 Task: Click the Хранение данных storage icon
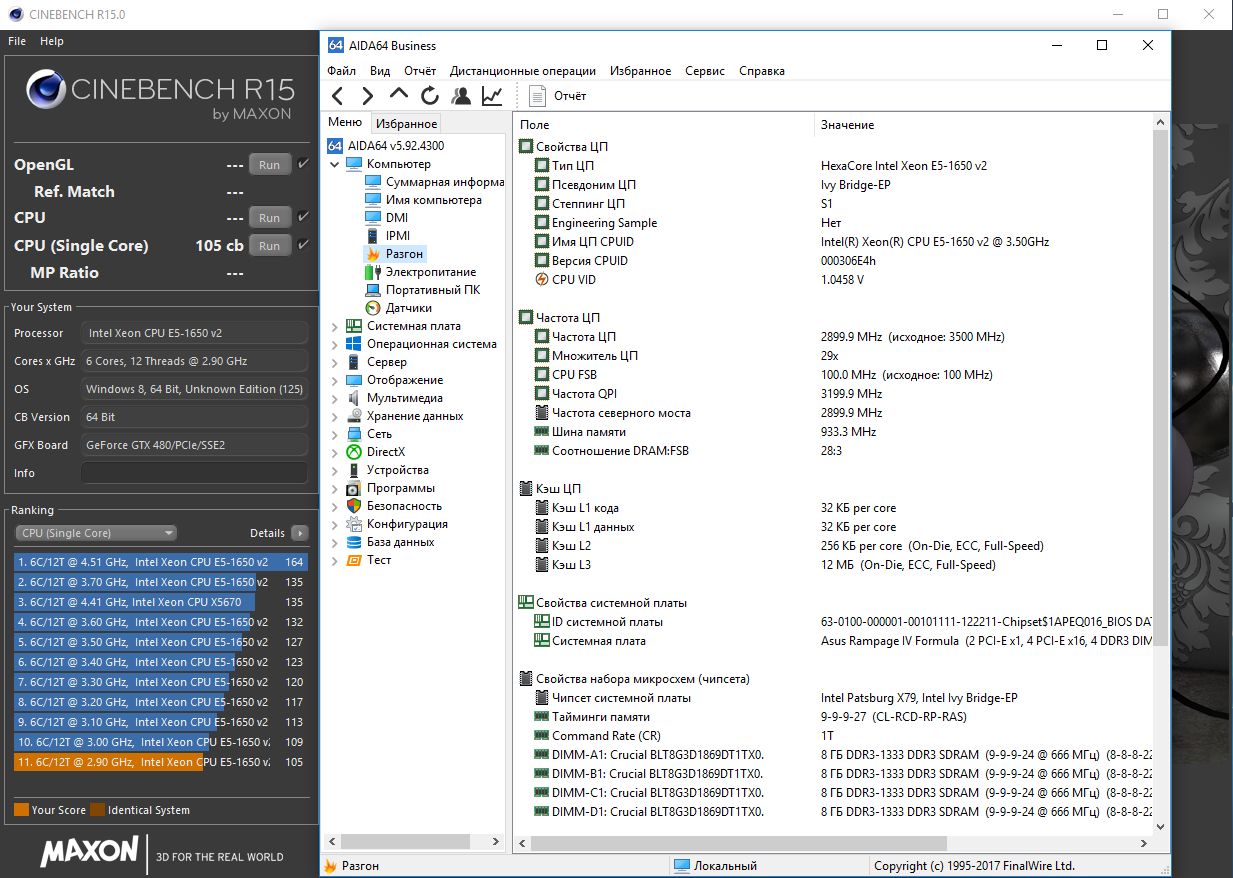pyautogui.click(x=354, y=416)
